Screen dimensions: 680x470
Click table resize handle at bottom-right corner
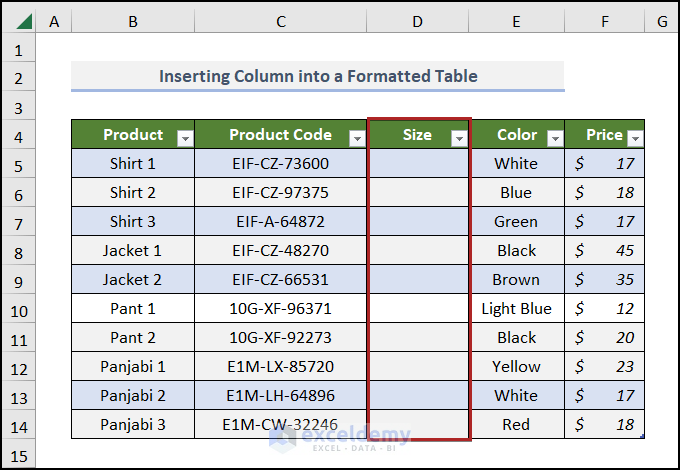pos(642,436)
